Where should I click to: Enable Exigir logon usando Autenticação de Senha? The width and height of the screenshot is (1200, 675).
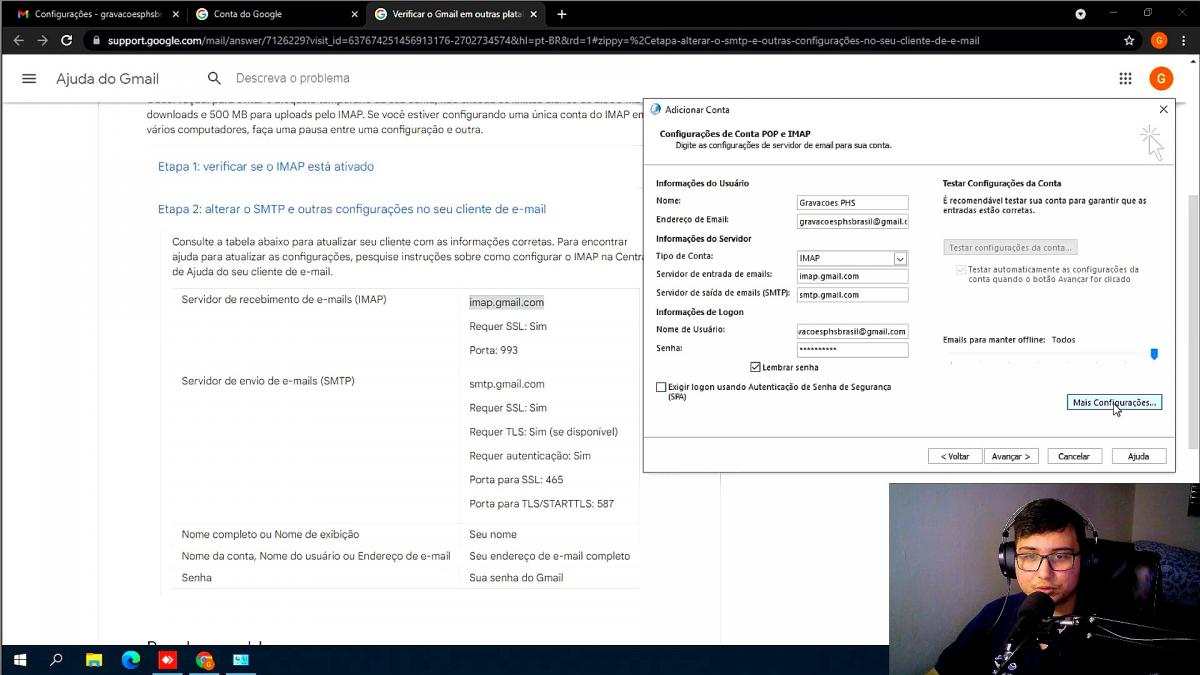click(661, 387)
